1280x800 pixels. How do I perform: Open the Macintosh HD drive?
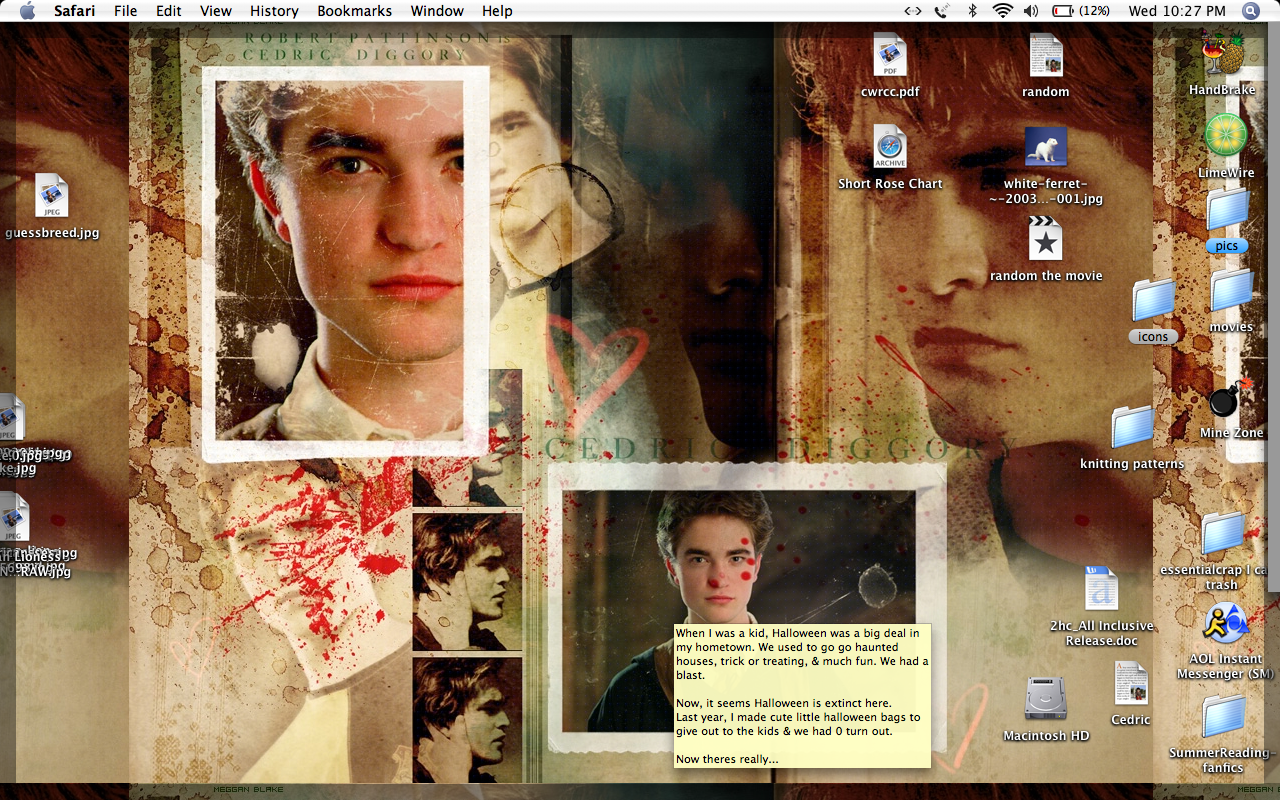1045,700
